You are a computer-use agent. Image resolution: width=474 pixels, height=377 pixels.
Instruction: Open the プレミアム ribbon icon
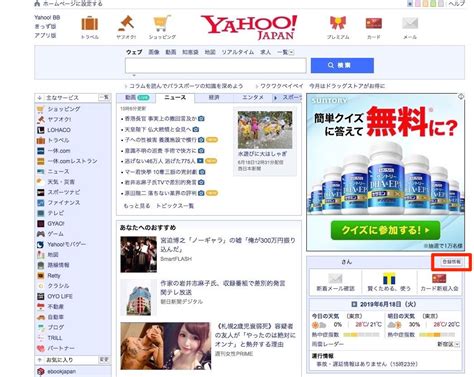click(x=338, y=23)
